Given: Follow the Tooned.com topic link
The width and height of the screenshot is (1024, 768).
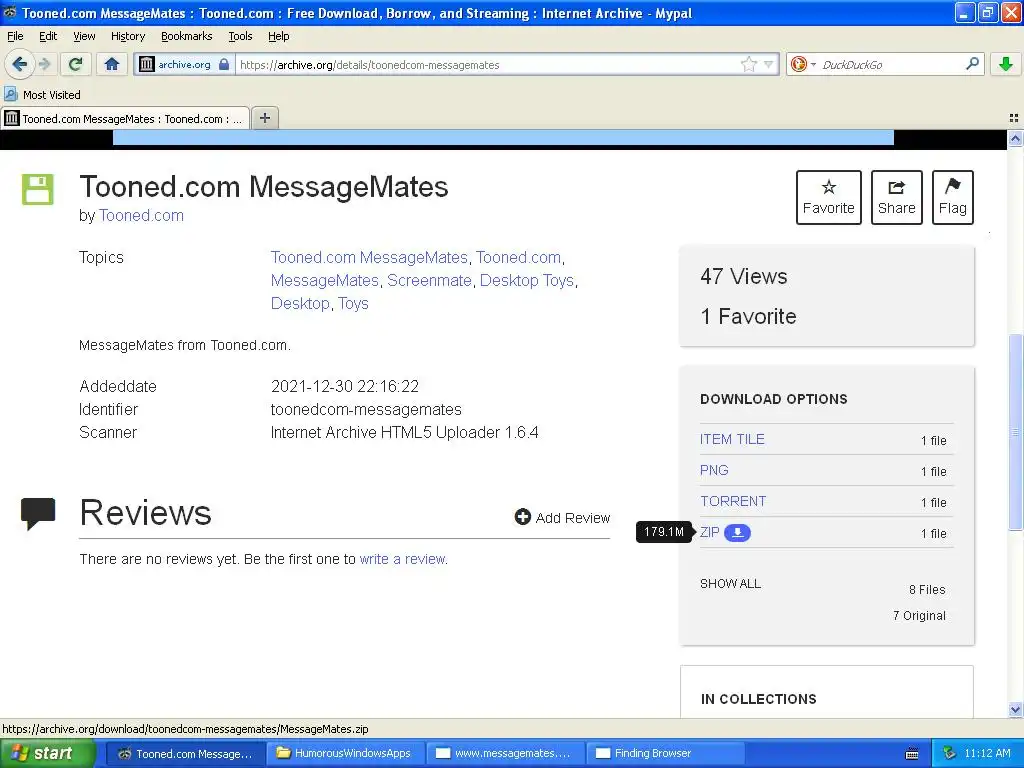Looking at the screenshot, I should click(x=518, y=257).
